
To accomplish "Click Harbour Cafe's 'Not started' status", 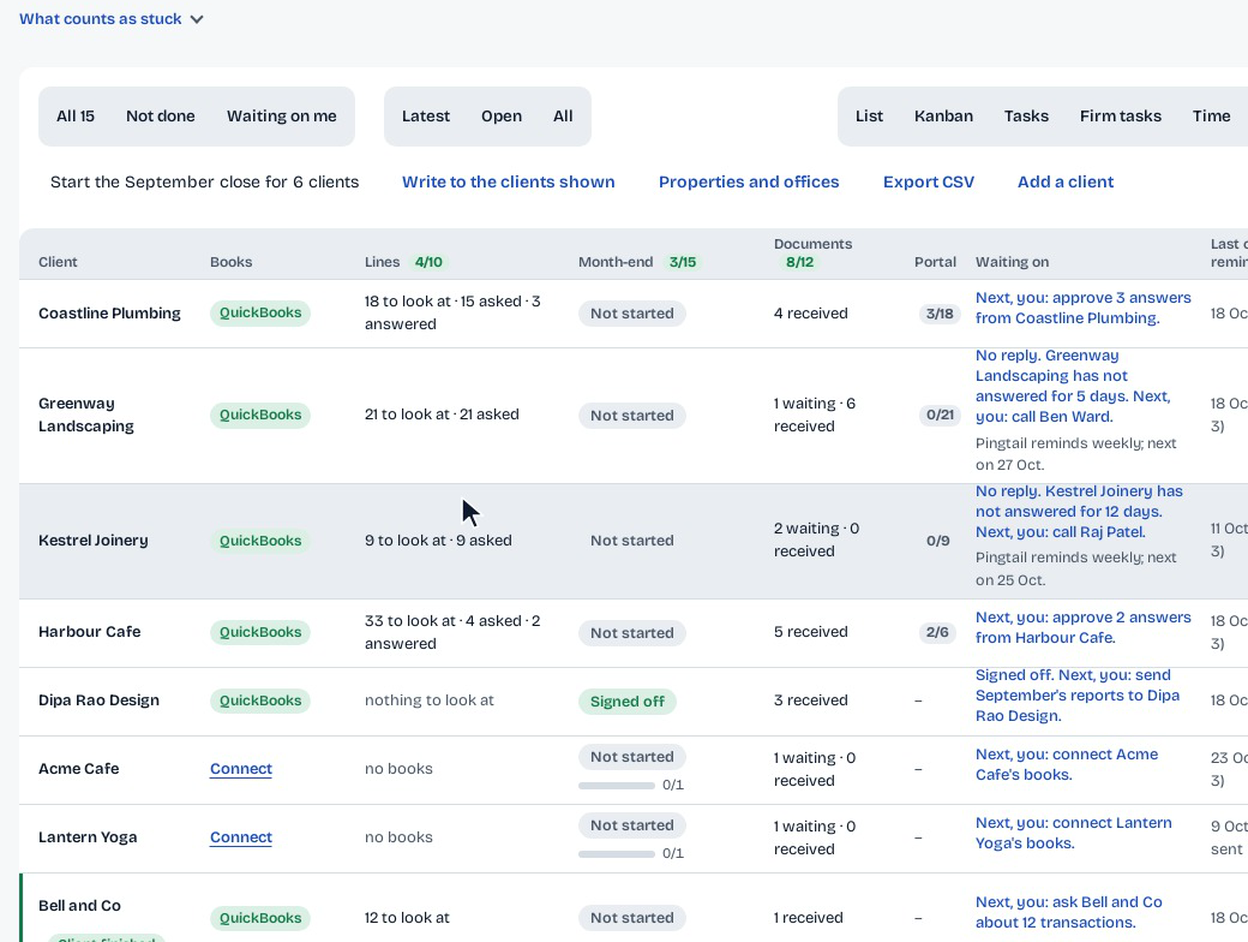I will point(632,633).
